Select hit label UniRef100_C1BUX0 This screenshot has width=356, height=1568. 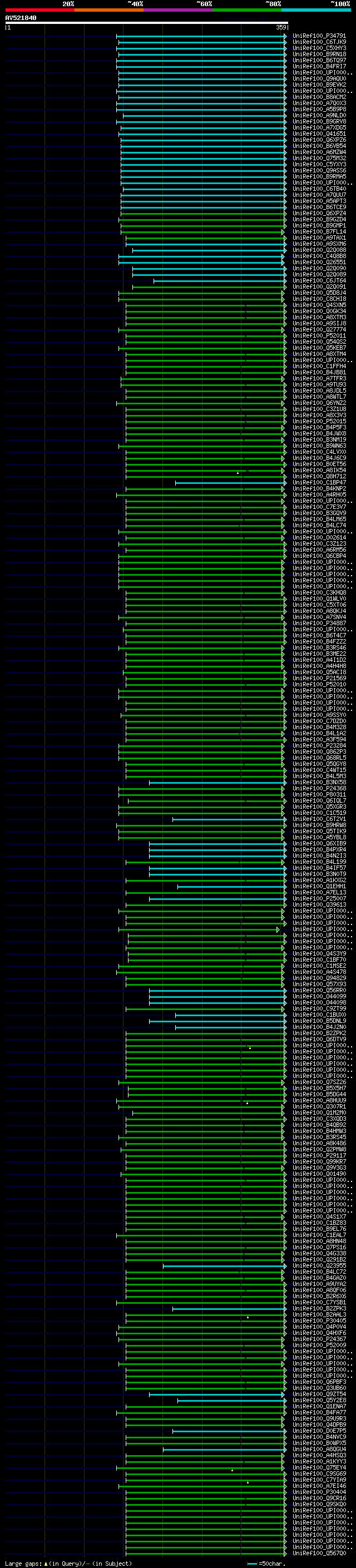(x=319, y=1015)
